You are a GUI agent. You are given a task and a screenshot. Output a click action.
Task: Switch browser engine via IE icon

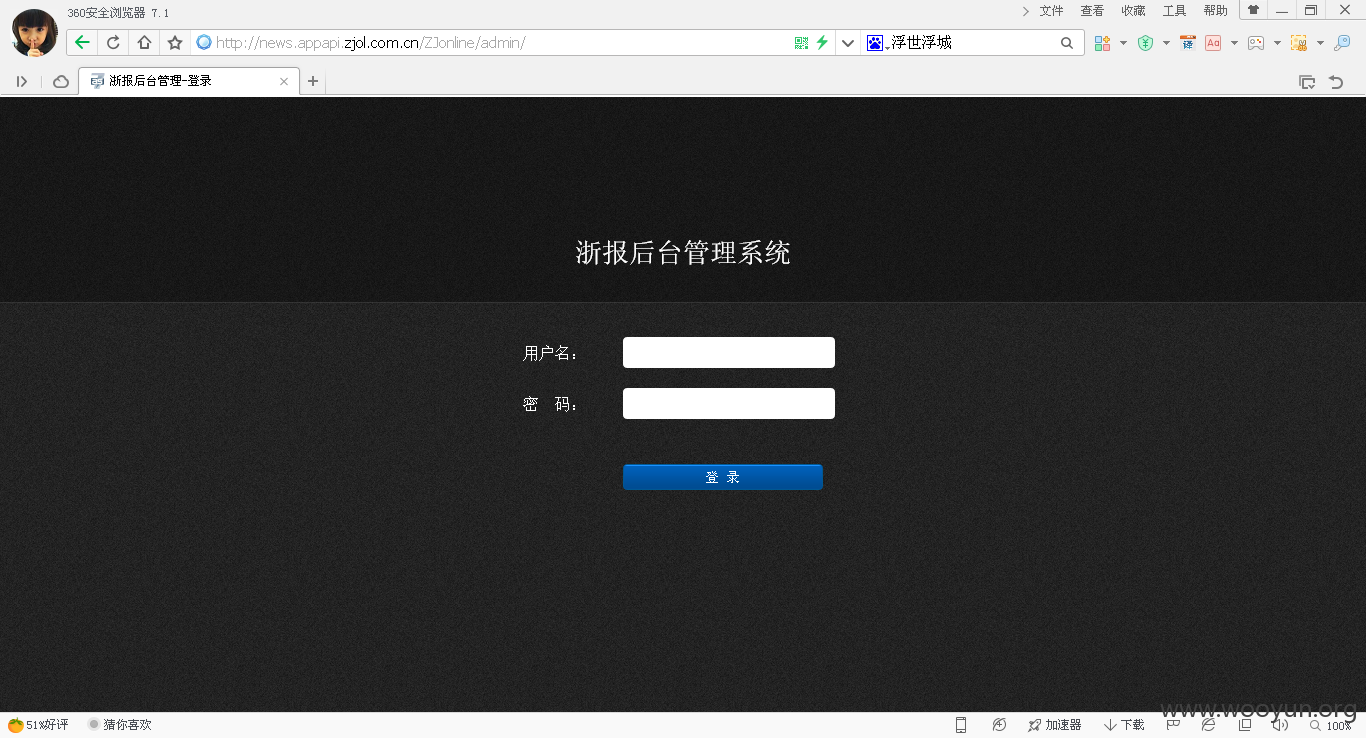[1209, 725]
